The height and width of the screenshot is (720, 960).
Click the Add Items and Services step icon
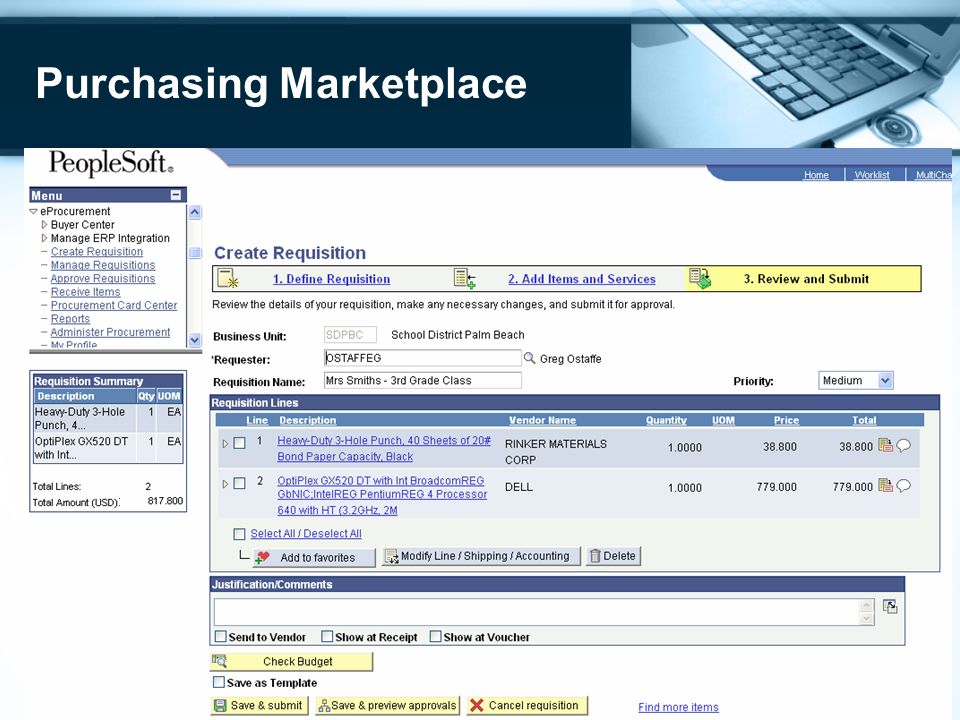click(465, 279)
